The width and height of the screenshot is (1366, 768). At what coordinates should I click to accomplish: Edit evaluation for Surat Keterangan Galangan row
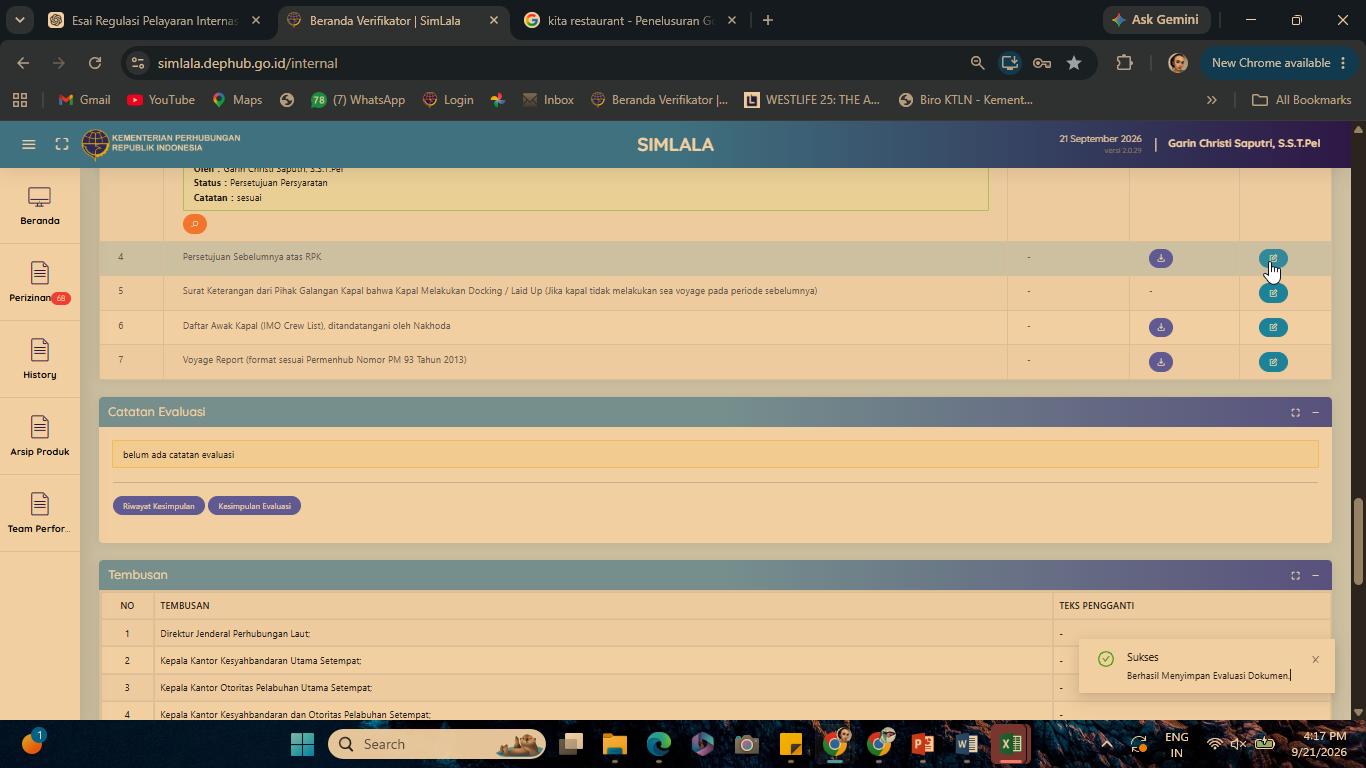click(1273, 293)
